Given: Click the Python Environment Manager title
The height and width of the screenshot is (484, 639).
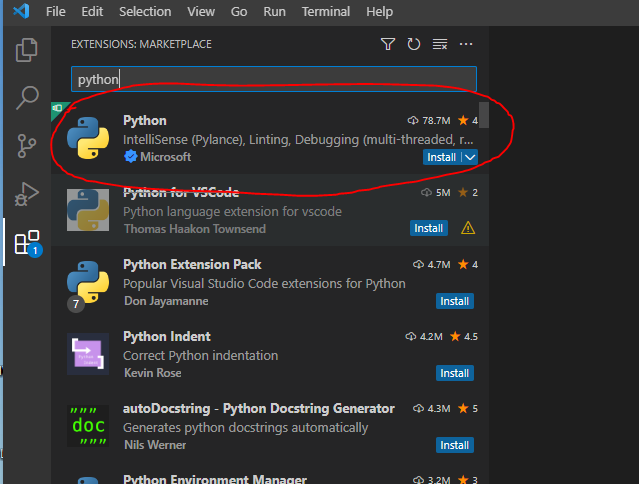Looking at the screenshot, I should pos(215,479).
